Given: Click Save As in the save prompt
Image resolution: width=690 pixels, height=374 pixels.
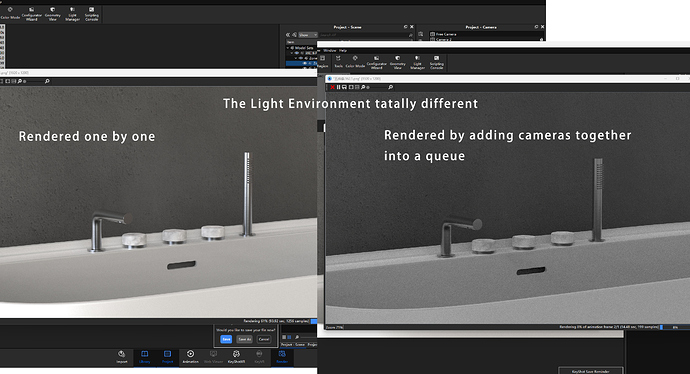Looking at the screenshot, I should click(245, 339).
